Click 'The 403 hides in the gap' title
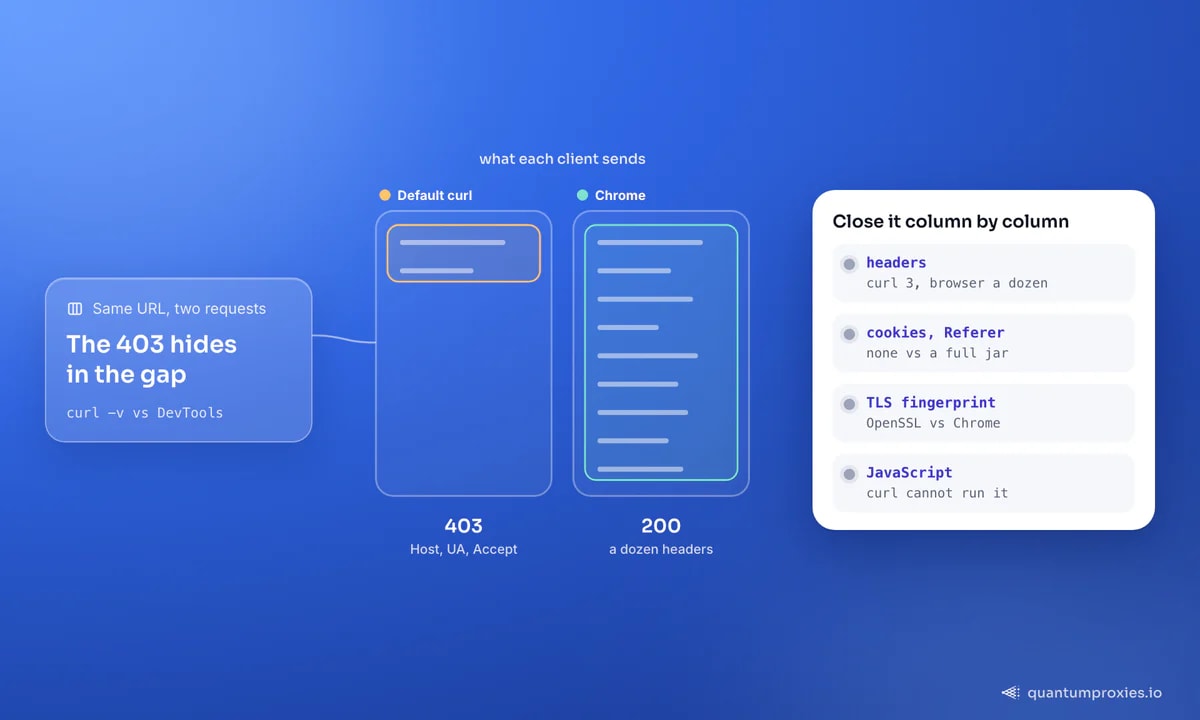 coord(152,359)
